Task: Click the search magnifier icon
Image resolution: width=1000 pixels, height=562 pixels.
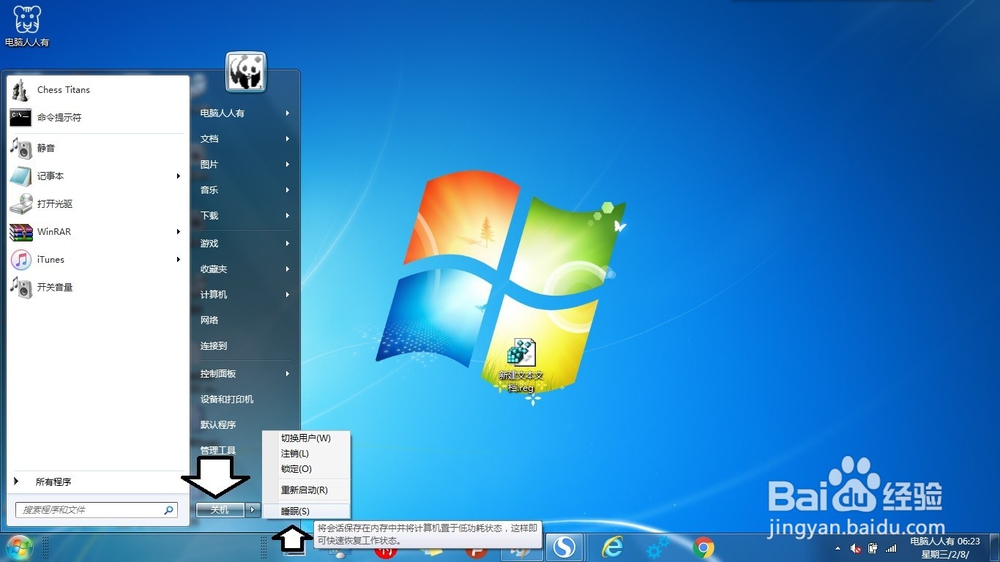Action: pyautogui.click(x=169, y=510)
